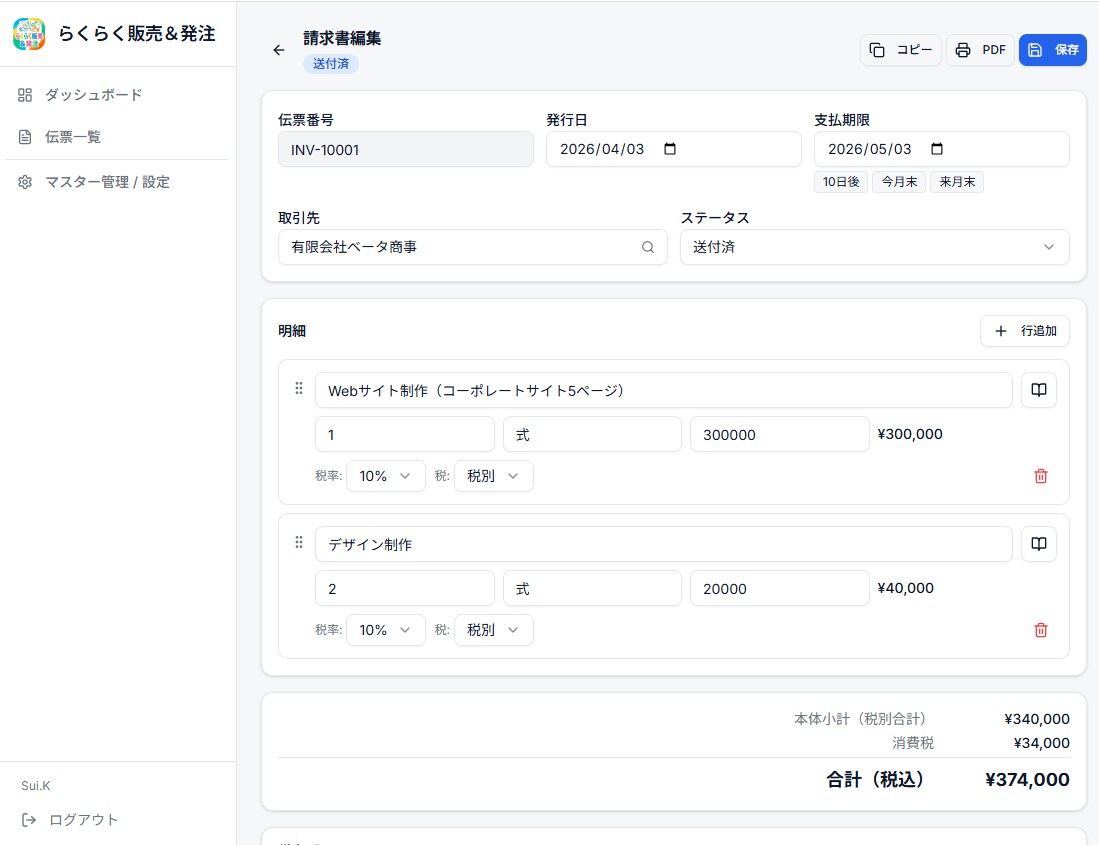Click the 消費税 value ¥34,000
Screen dimensions: 1099x845
click(1042, 743)
